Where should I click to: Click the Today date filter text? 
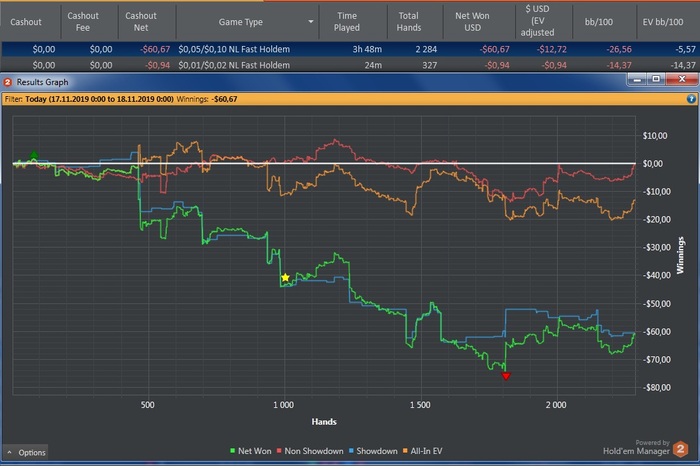(x=99, y=99)
